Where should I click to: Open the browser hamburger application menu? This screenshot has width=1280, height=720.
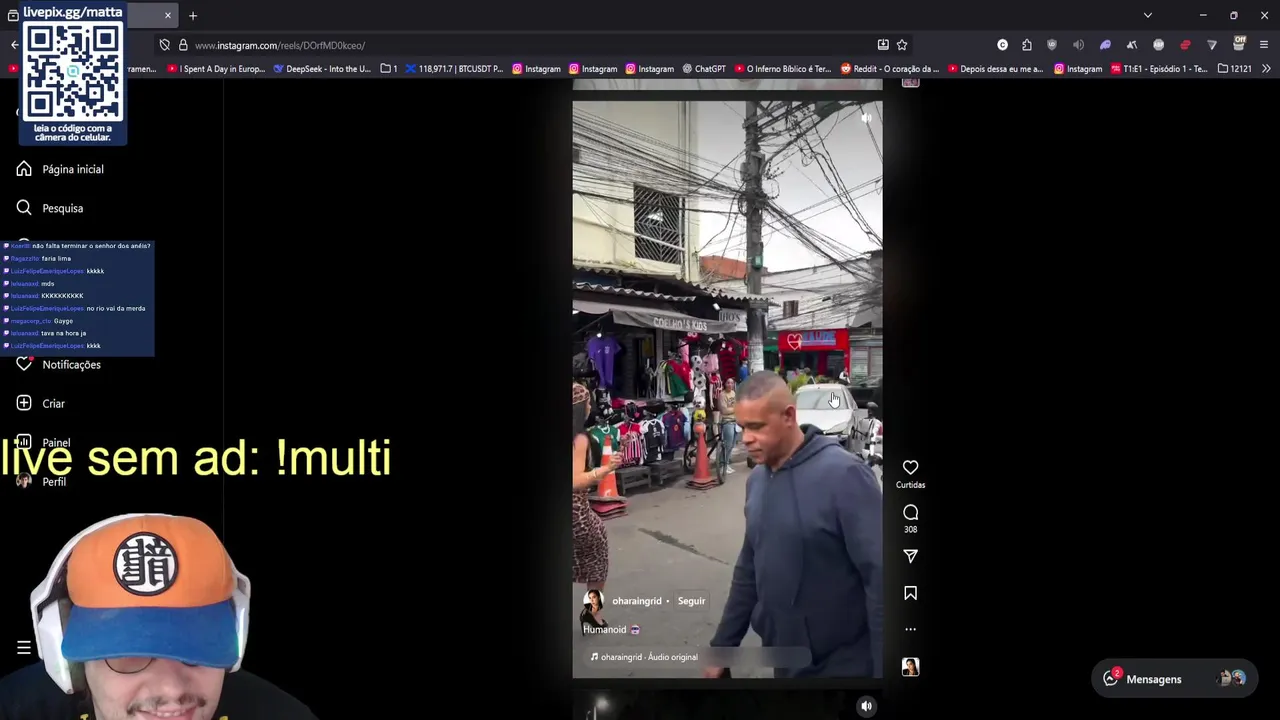(1264, 45)
